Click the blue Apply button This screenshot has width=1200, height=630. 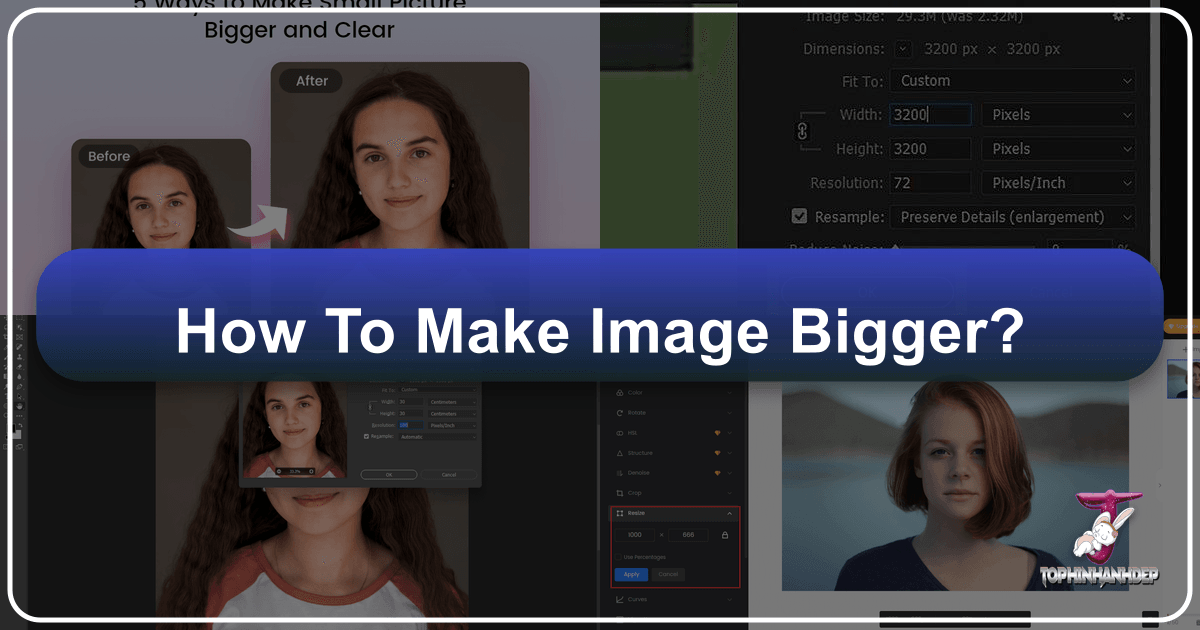[631, 574]
